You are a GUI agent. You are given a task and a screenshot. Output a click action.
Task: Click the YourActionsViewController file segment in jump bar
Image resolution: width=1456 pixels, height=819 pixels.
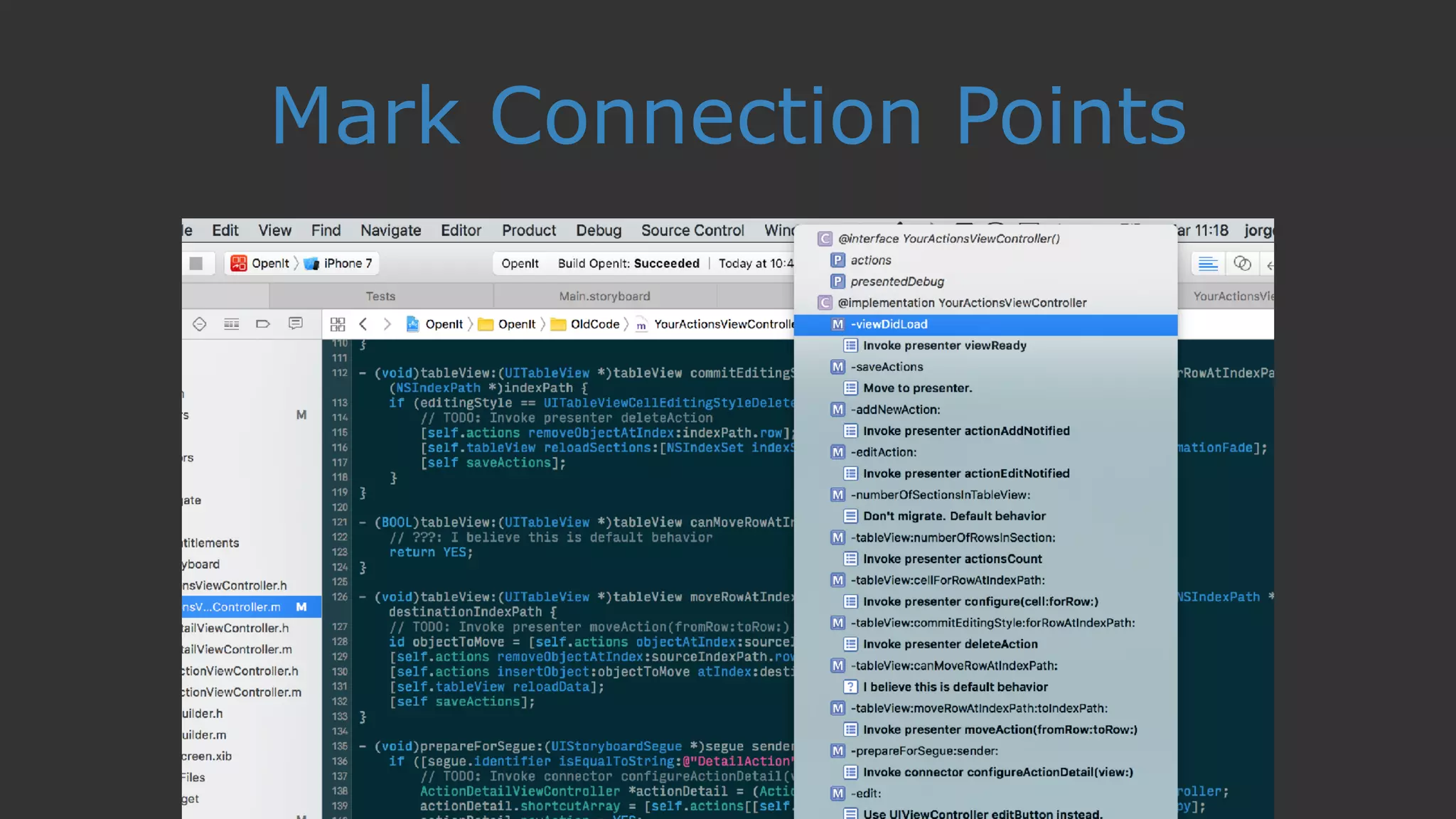(x=714, y=324)
